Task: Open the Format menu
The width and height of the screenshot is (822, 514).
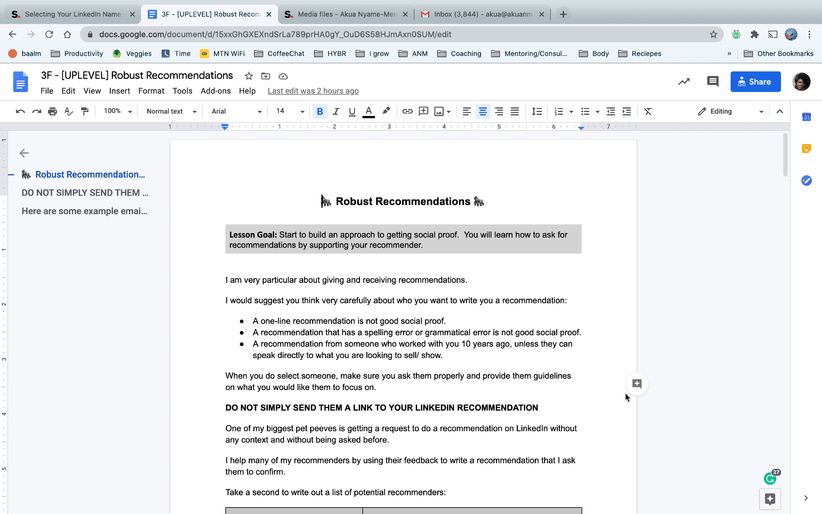Action: click(x=151, y=91)
